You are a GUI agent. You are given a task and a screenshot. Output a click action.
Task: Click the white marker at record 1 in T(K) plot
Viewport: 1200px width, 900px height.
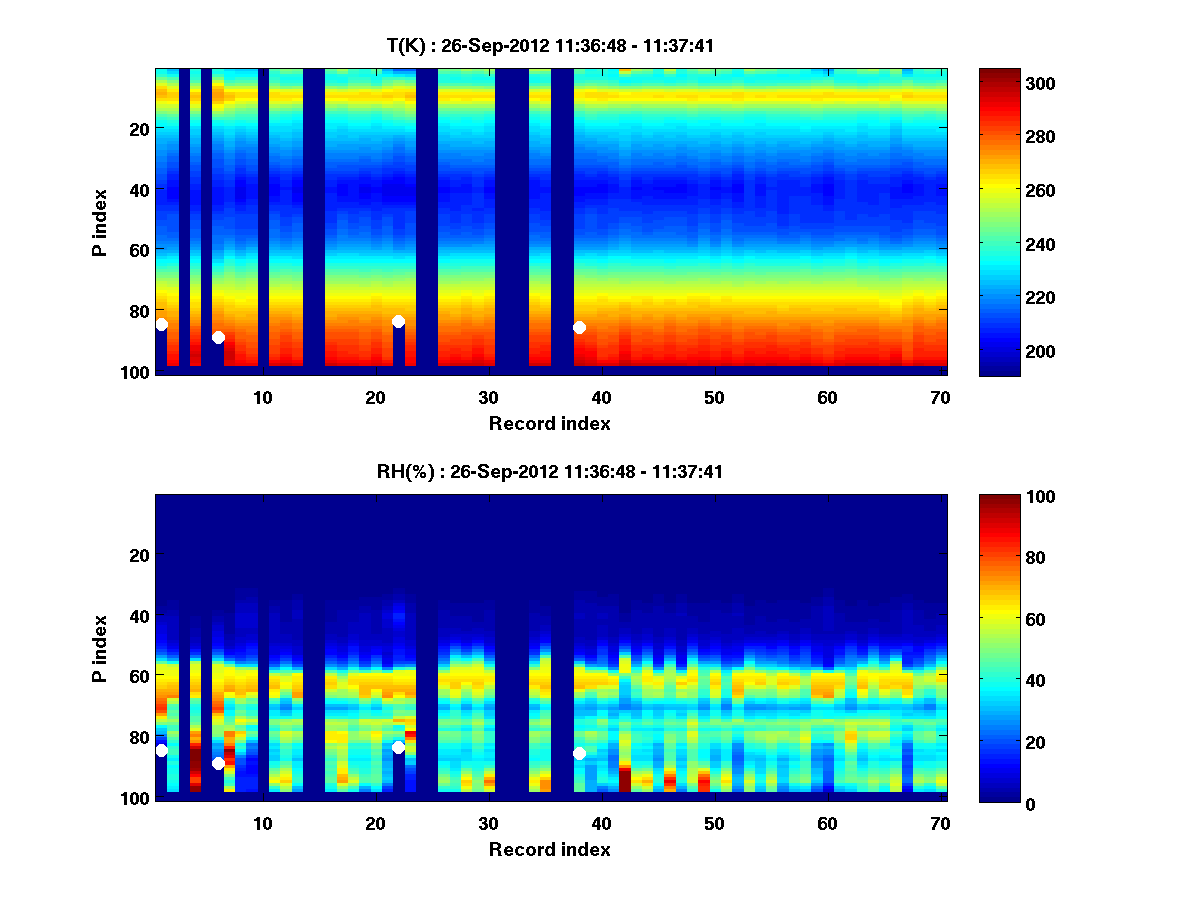tap(161, 324)
